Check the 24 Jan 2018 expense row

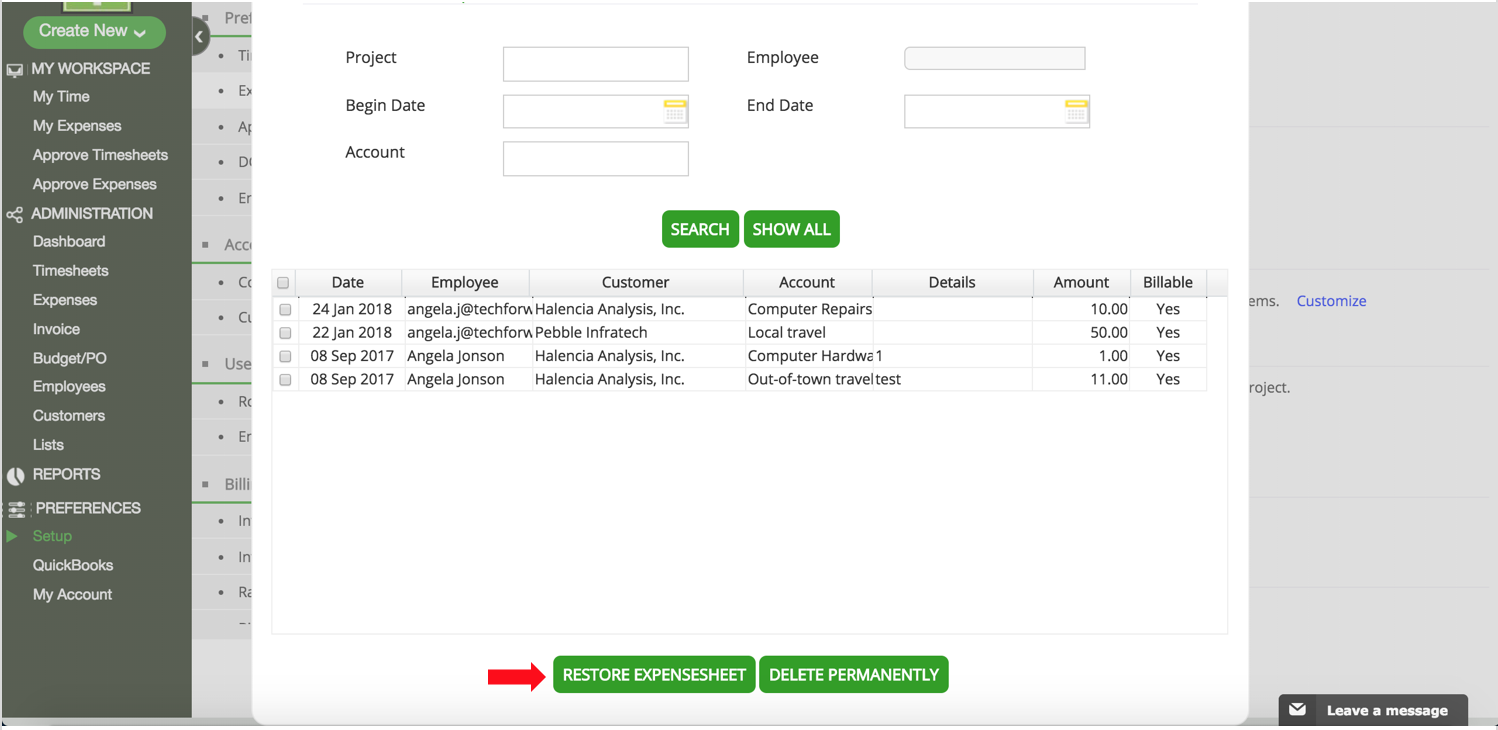[285, 310]
